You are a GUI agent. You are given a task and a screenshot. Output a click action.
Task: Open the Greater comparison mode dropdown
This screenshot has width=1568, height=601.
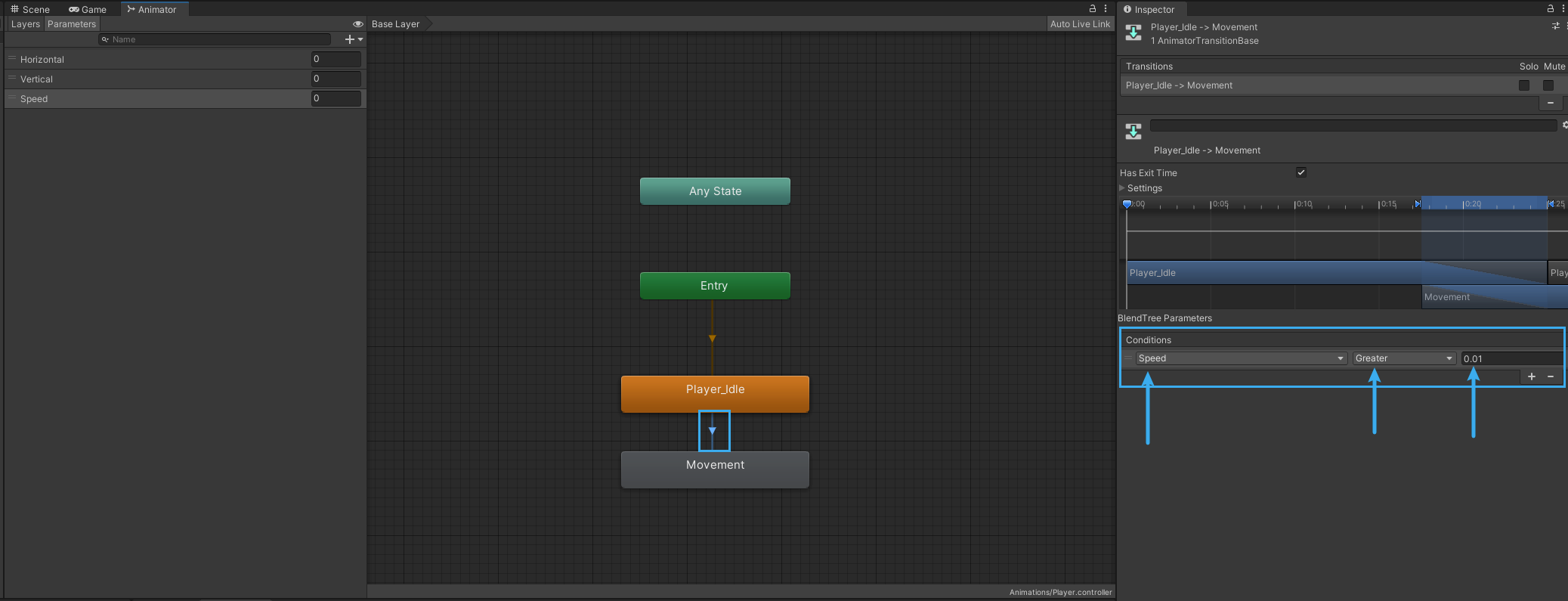(x=1403, y=358)
